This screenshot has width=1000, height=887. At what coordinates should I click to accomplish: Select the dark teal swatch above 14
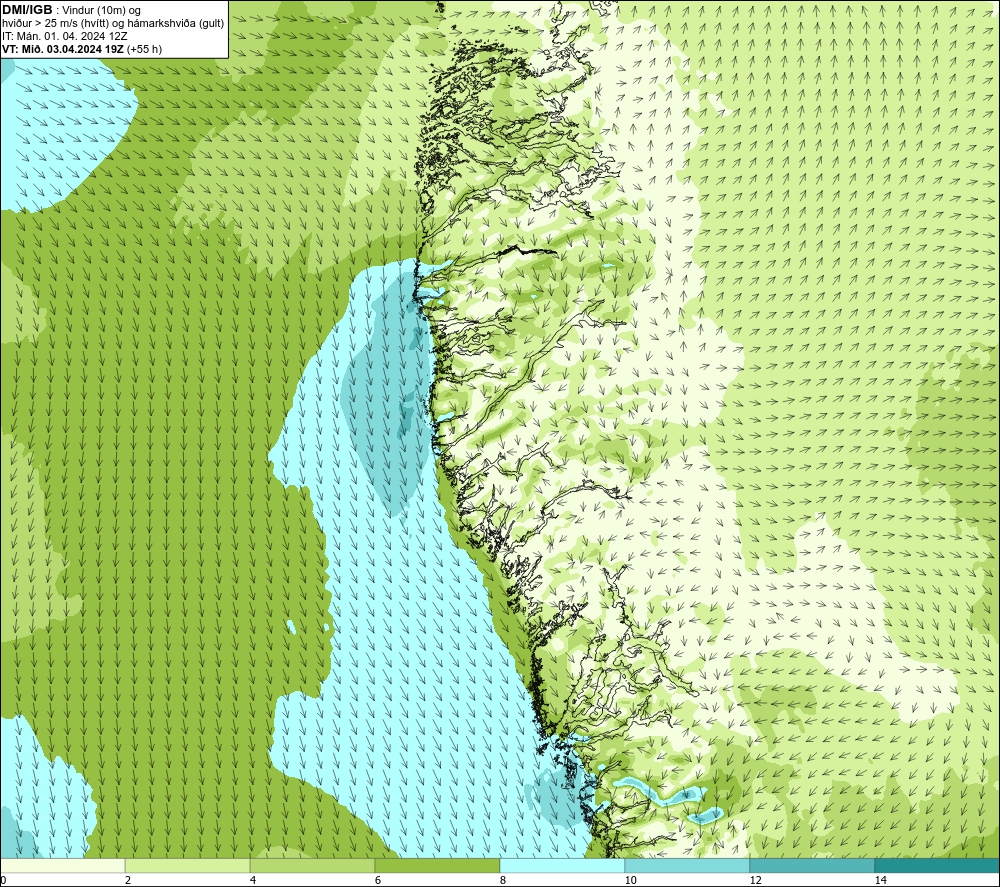click(x=937, y=865)
